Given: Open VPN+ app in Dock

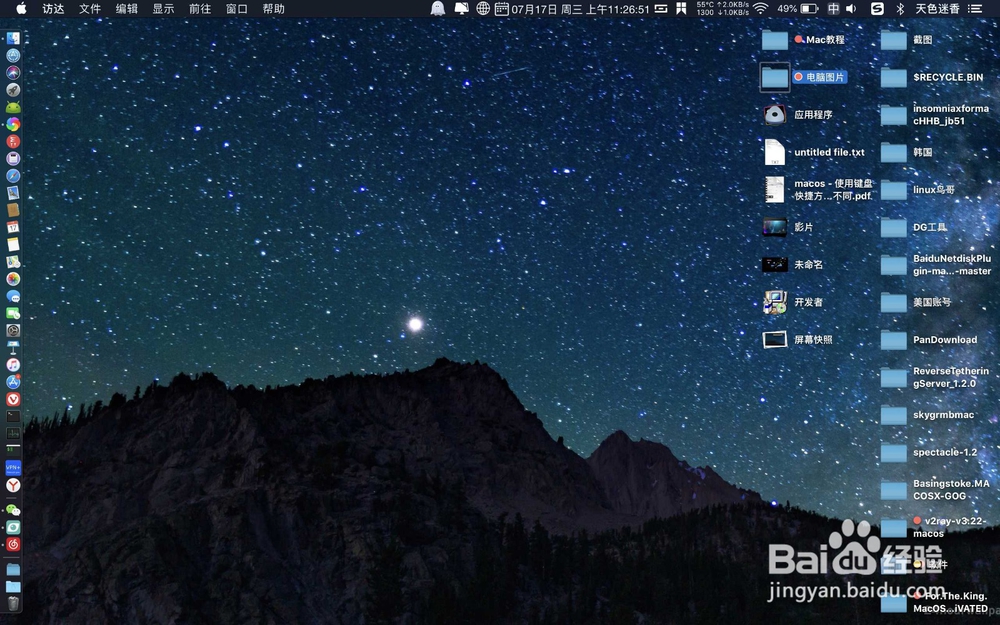Looking at the screenshot, I should pos(13,468).
